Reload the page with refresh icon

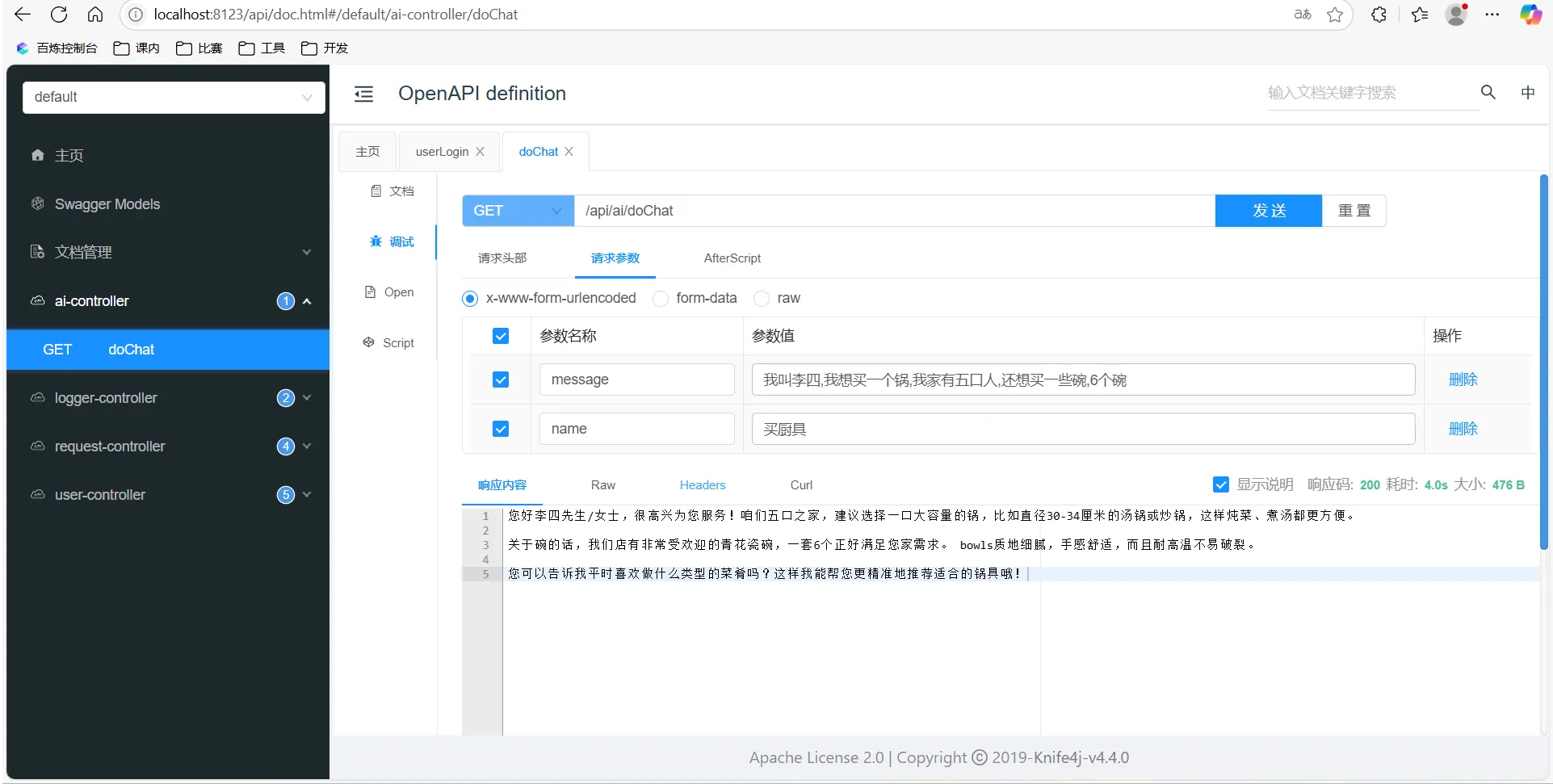(x=59, y=15)
